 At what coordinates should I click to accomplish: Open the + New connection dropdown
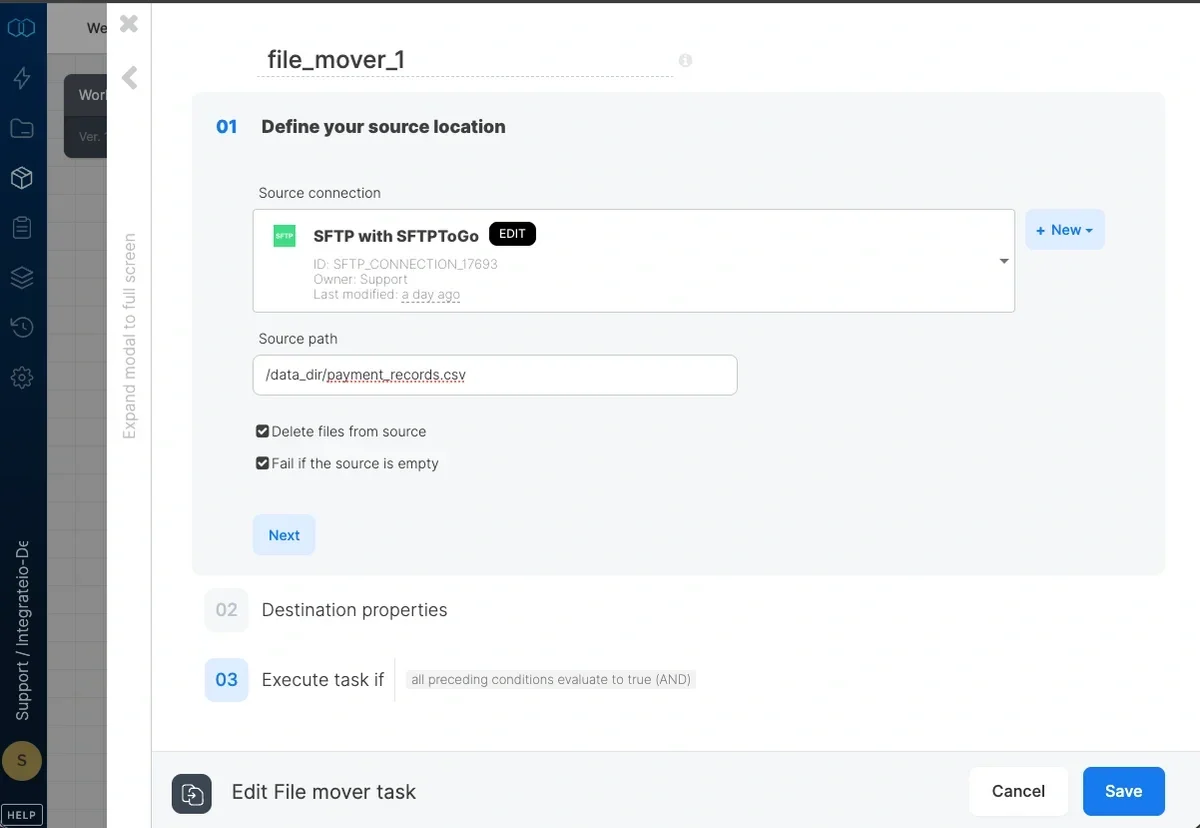pyautogui.click(x=1064, y=229)
